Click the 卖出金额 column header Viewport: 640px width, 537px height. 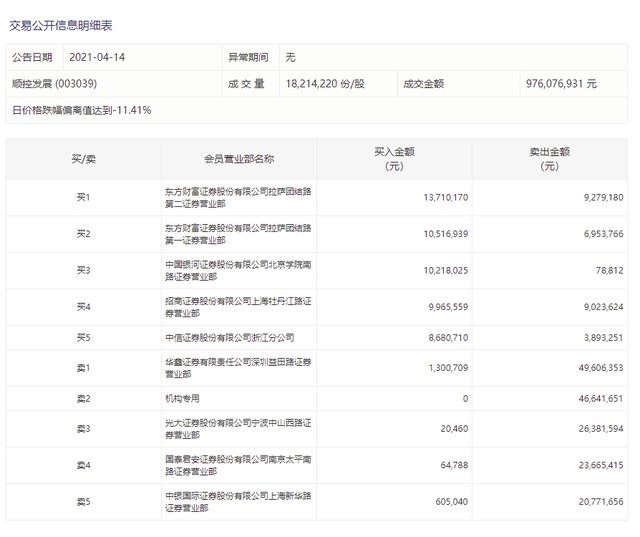coord(549,159)
